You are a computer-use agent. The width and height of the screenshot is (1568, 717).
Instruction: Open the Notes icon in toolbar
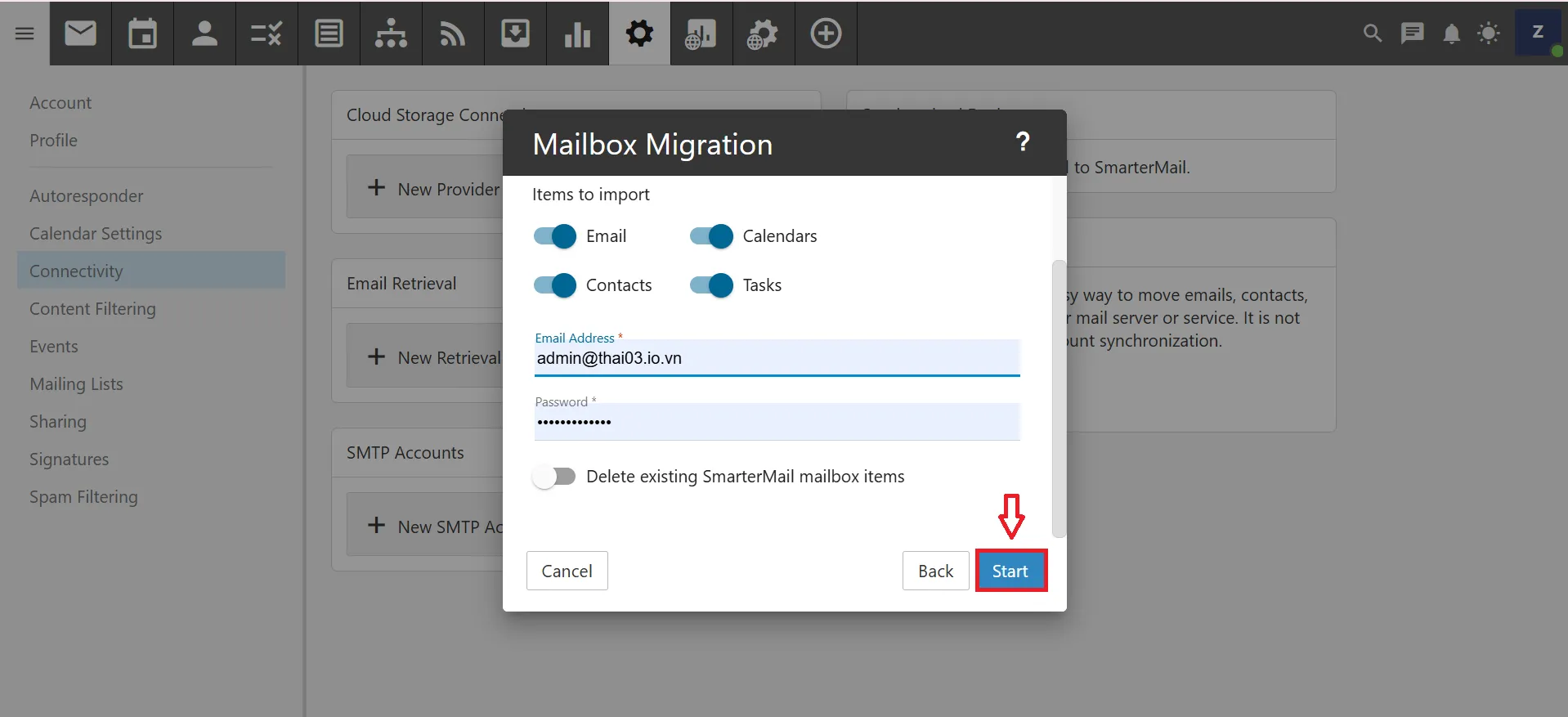(329, 34)
